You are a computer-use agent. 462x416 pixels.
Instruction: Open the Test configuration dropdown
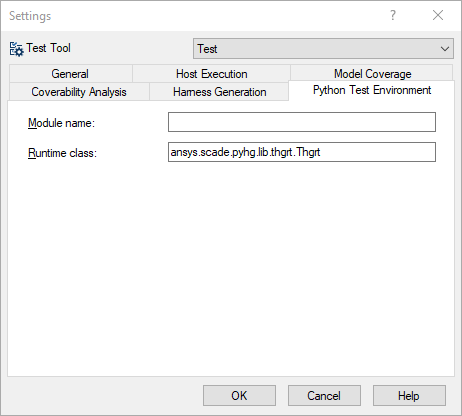(x=323, y=49)
